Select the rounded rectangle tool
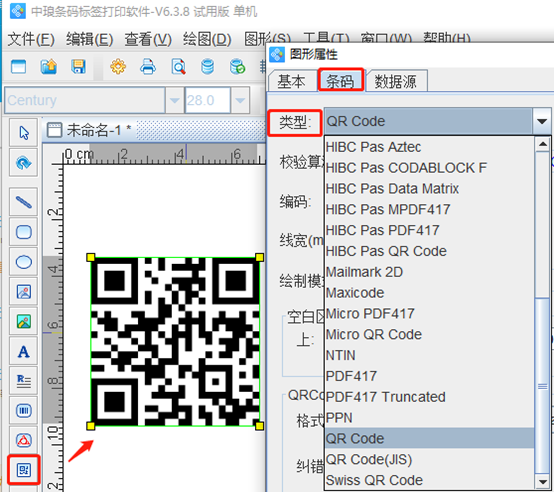Image resolution: width=554 pixels, height=492 pixels. 23,232
